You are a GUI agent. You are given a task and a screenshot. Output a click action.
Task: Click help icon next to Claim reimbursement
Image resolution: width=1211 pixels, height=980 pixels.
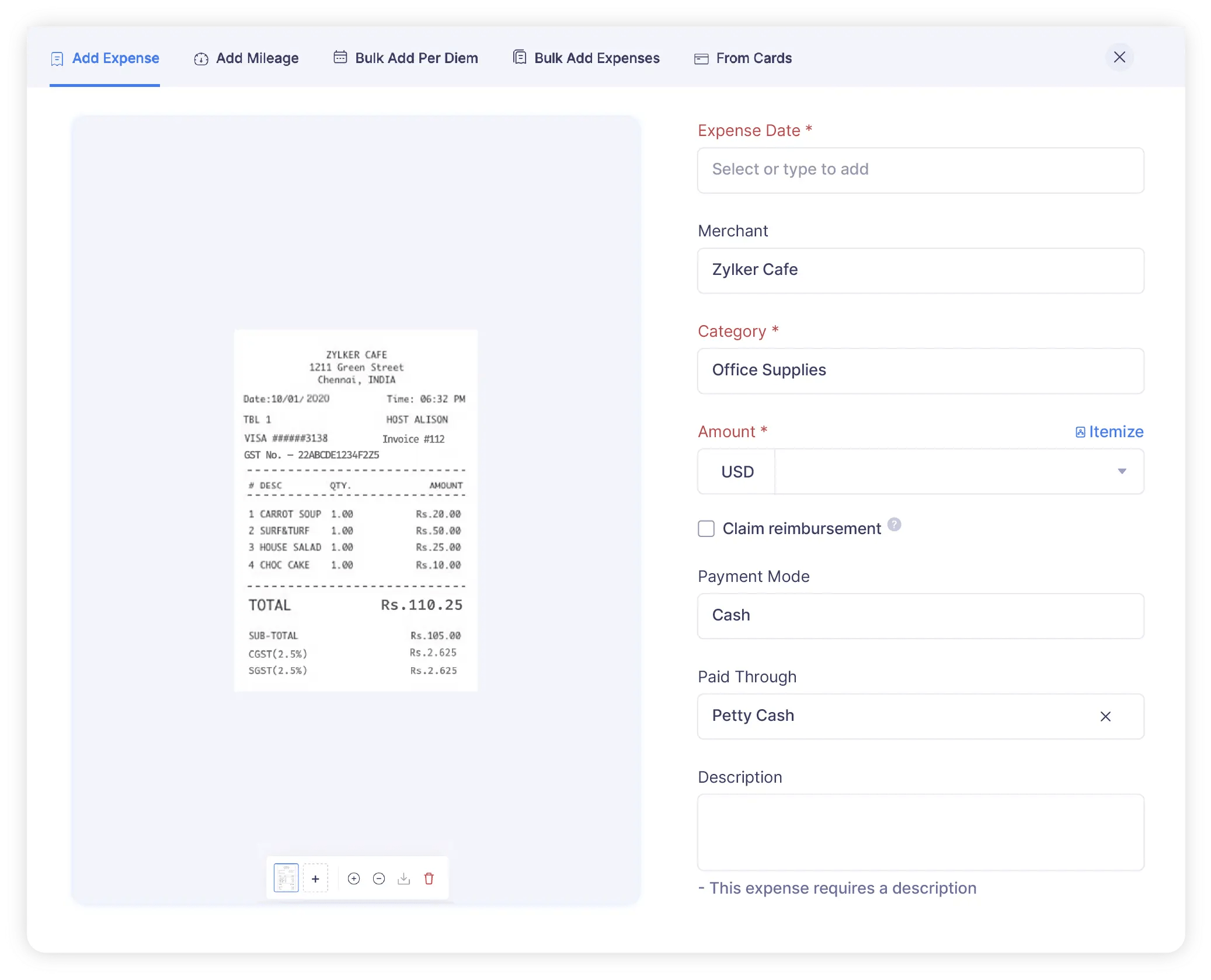(x=894, y=525)
